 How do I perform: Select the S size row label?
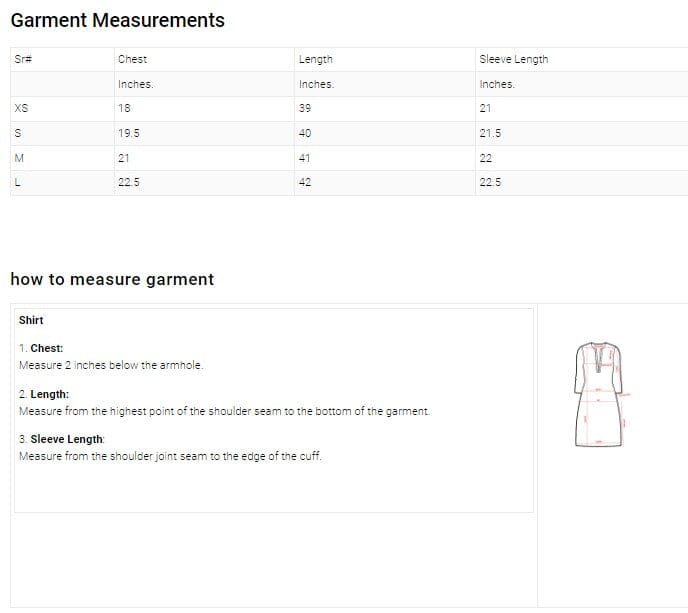coord(18,134)
